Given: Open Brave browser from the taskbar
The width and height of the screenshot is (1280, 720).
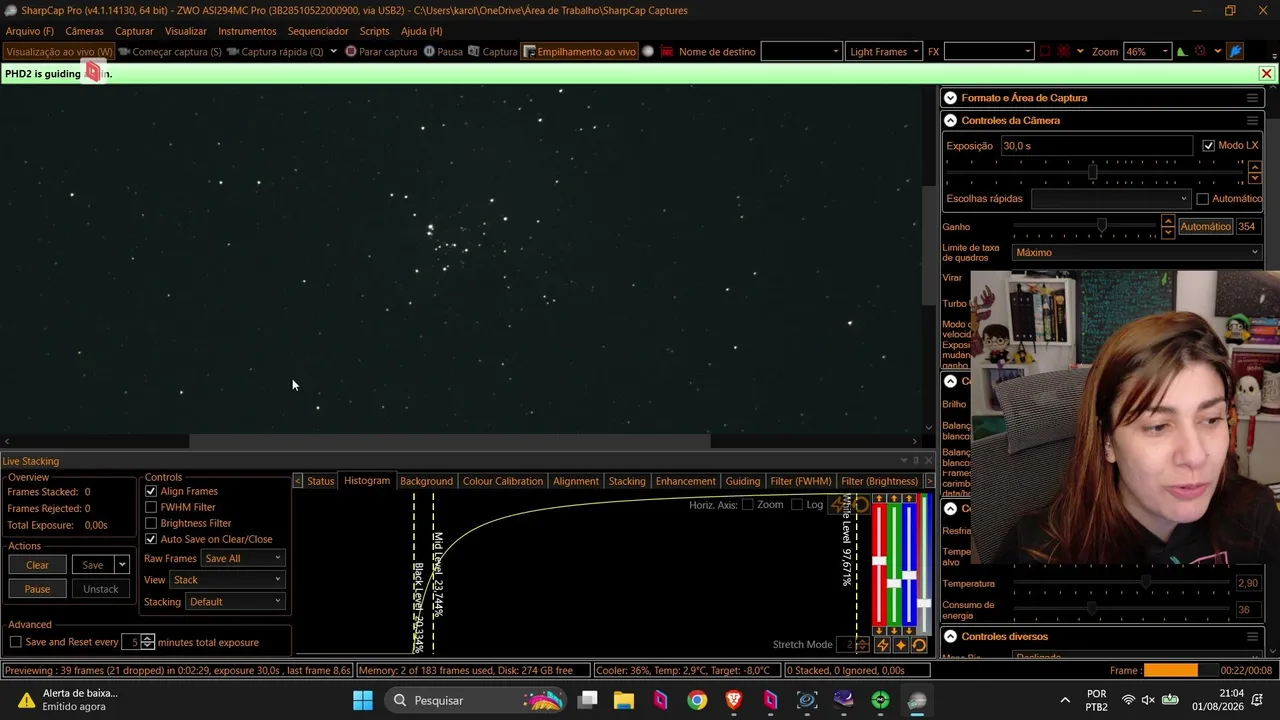Looking at the screenshot, I should click(734, 700).
